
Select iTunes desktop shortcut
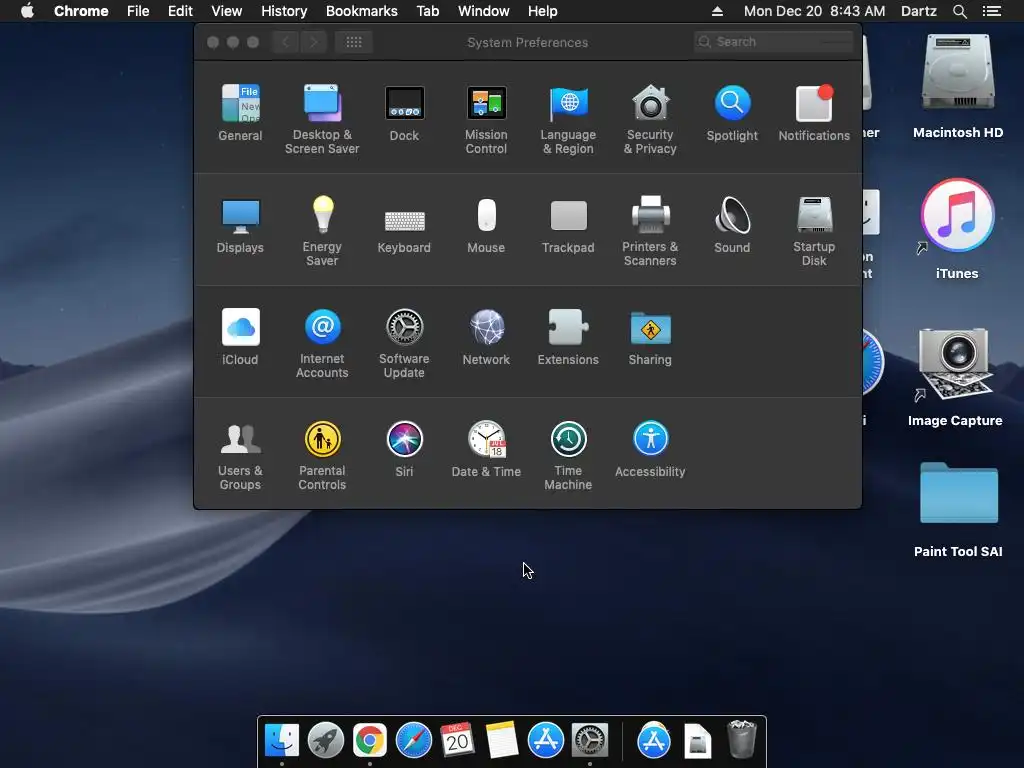[957, 229]
